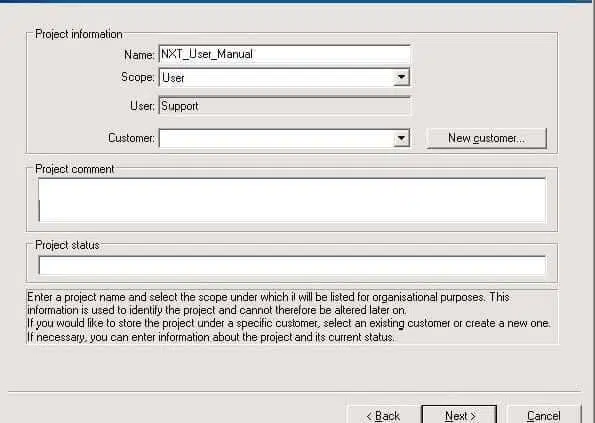The width and height of the screenshot is (595, 423).
Task: Click the Project information group title
Action: pyautogui.click(x=79, y=34)
